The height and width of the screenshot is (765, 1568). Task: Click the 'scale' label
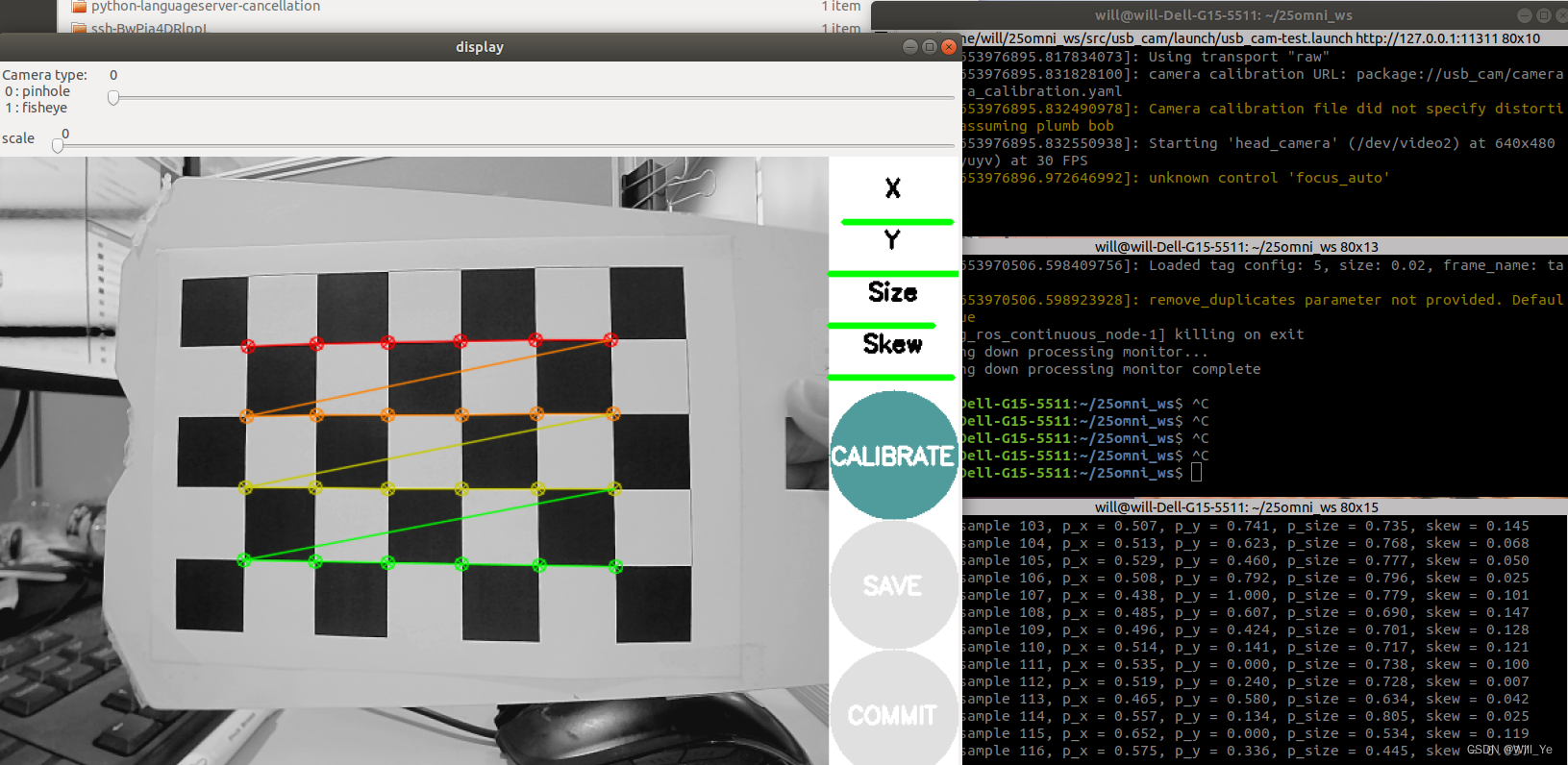pyautogui.click(x=18, y=138)
